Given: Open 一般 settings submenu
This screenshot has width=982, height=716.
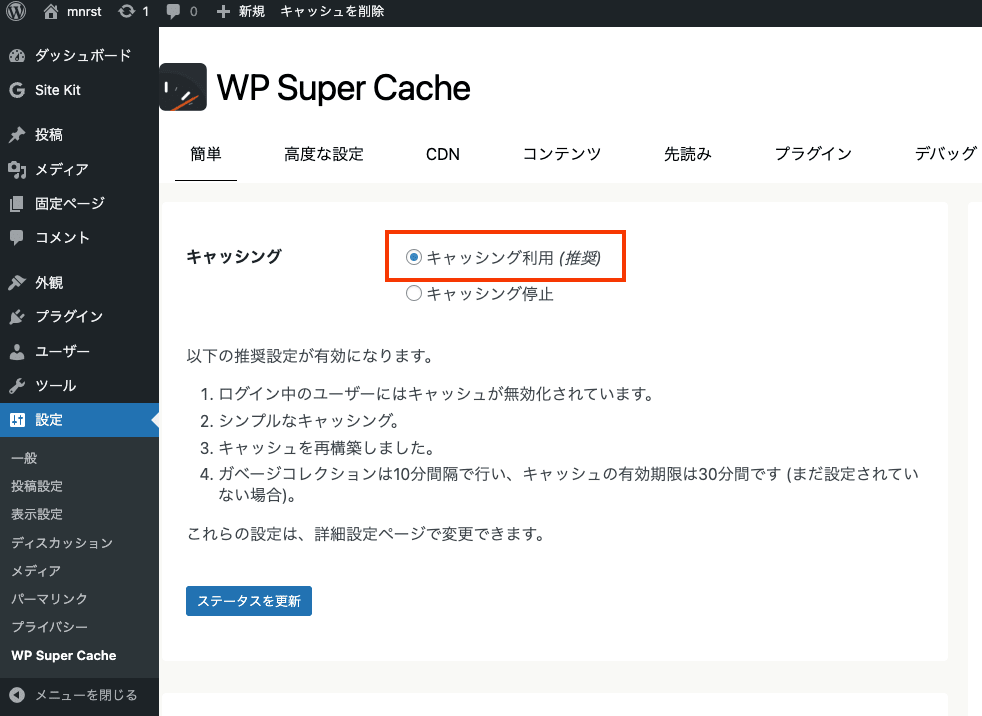Looking at the screenshot, I should tap(24, 458).
